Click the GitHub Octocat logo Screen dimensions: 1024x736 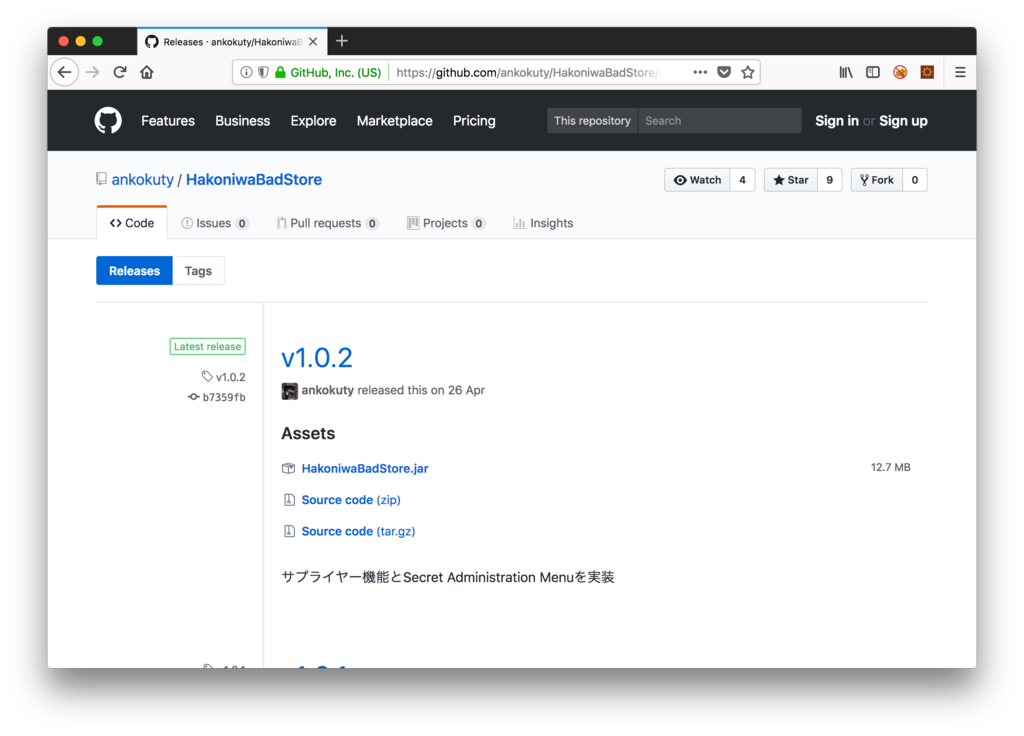click(108, 121)
